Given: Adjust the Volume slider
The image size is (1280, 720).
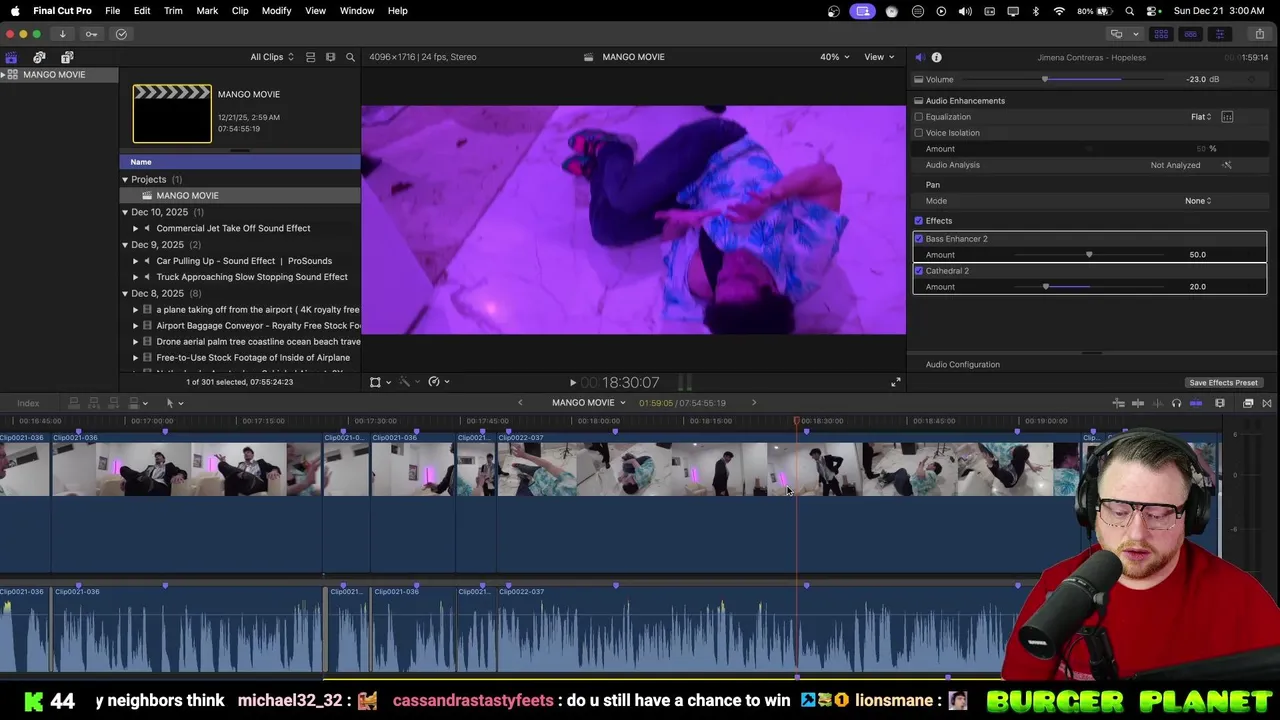Looking at the screenshot, I should coord(1045,80).
